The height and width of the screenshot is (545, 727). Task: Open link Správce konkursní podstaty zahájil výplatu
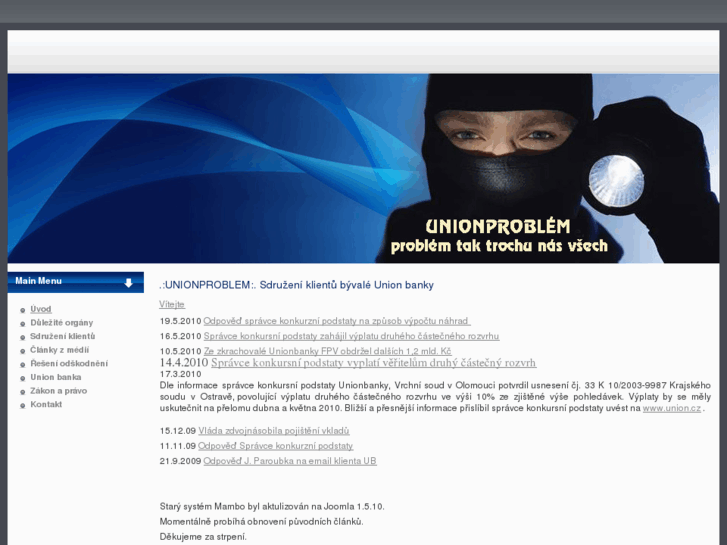point(351,336)
